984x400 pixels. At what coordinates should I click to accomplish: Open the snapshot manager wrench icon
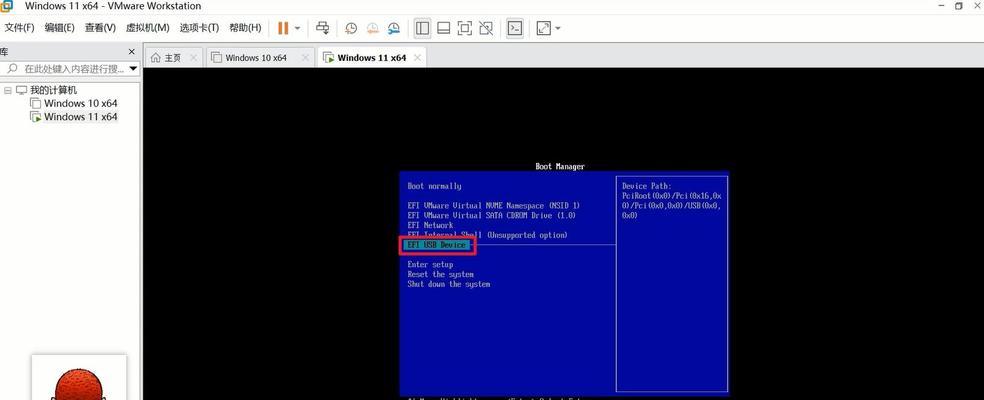pyautogui.click(x=393, y=28)
